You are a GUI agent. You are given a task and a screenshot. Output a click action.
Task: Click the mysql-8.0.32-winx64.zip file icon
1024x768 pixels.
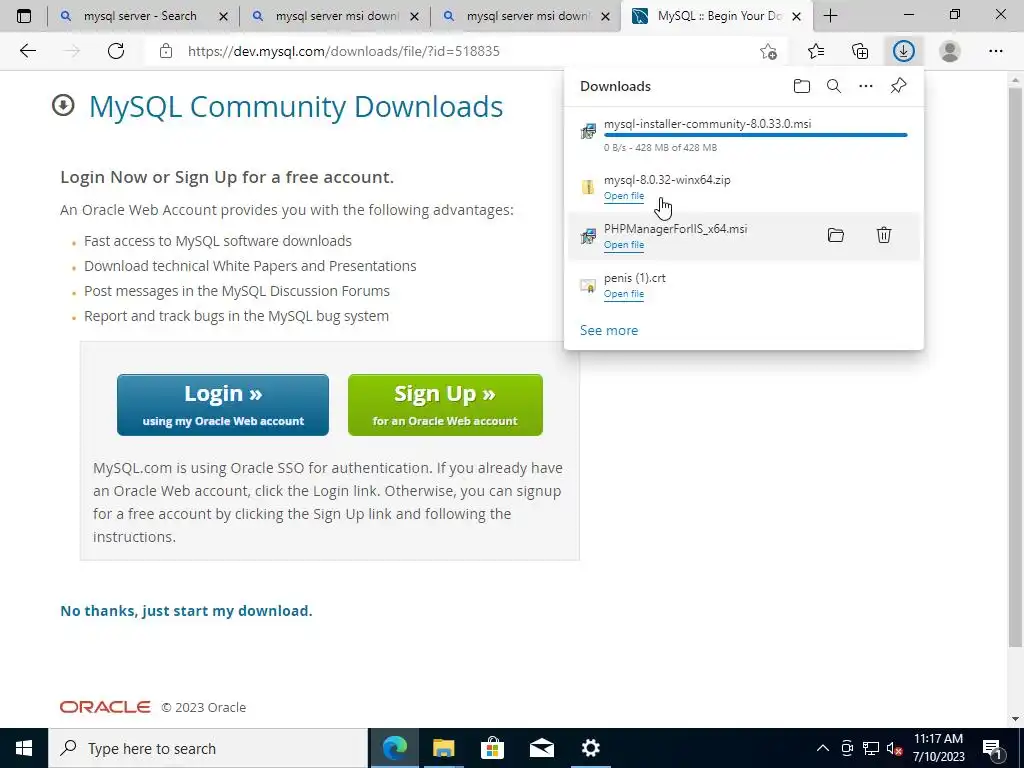[588, 187]
